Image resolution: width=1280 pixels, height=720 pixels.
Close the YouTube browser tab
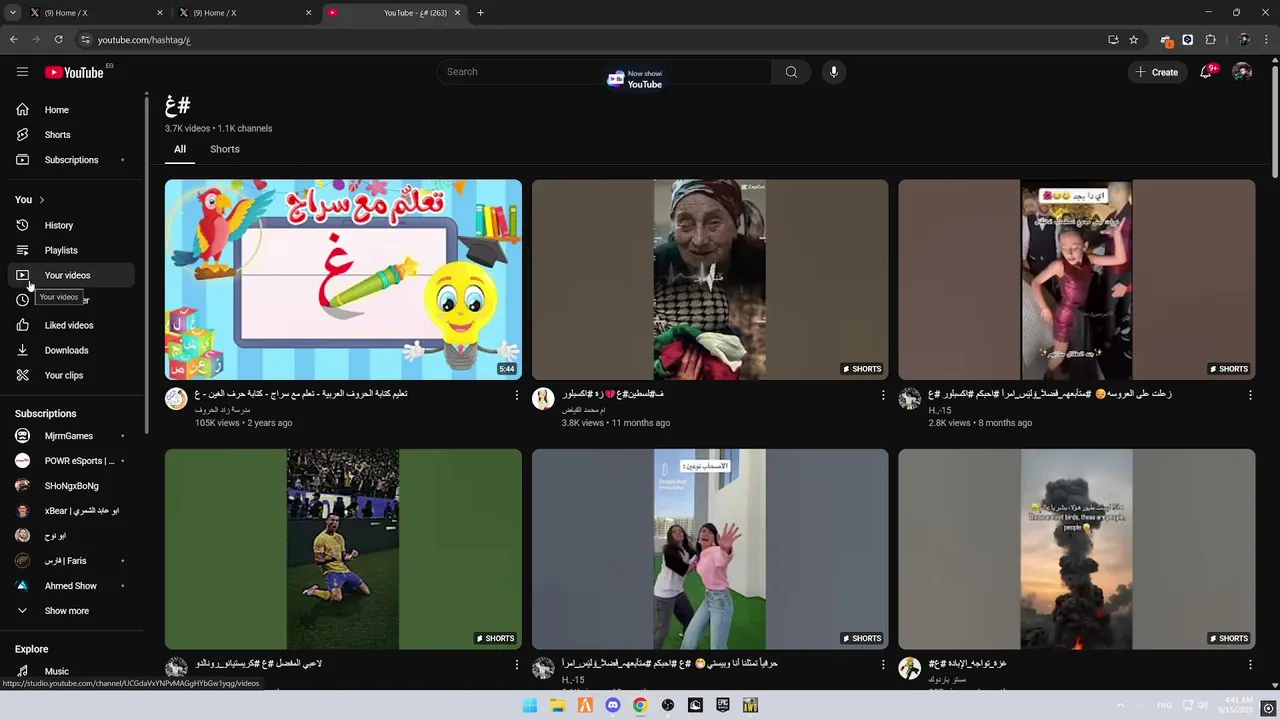pos(458,13)
